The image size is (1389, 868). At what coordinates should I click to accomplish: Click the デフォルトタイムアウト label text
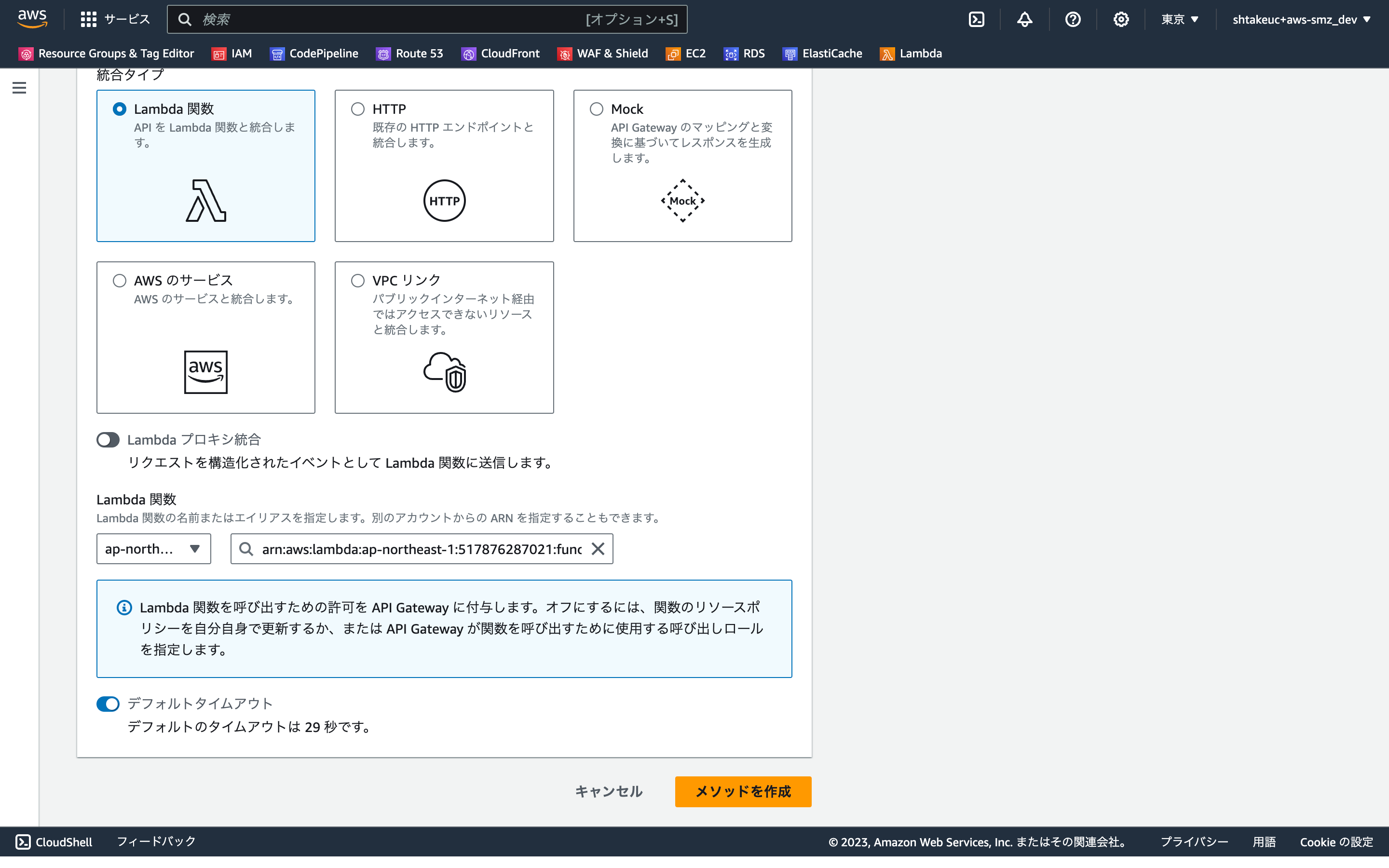[x=200, y=704]
